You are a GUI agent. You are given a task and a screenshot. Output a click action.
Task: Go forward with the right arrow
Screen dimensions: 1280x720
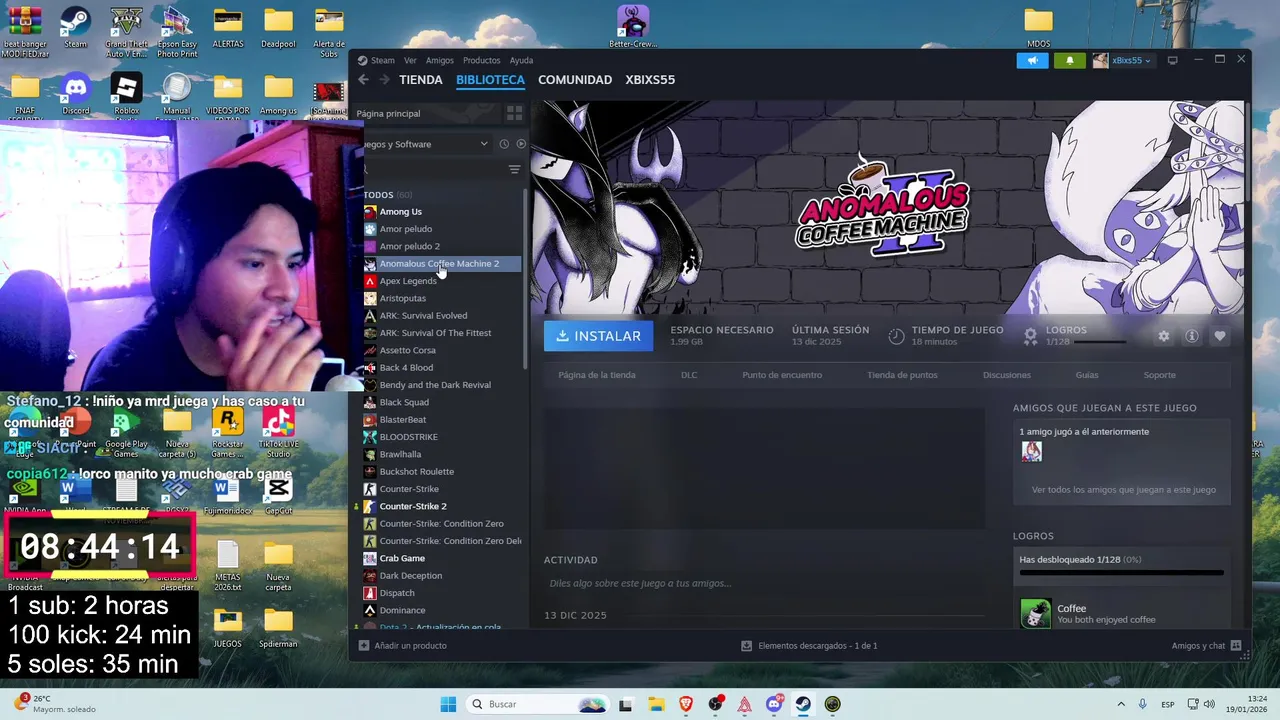[383, 80]
